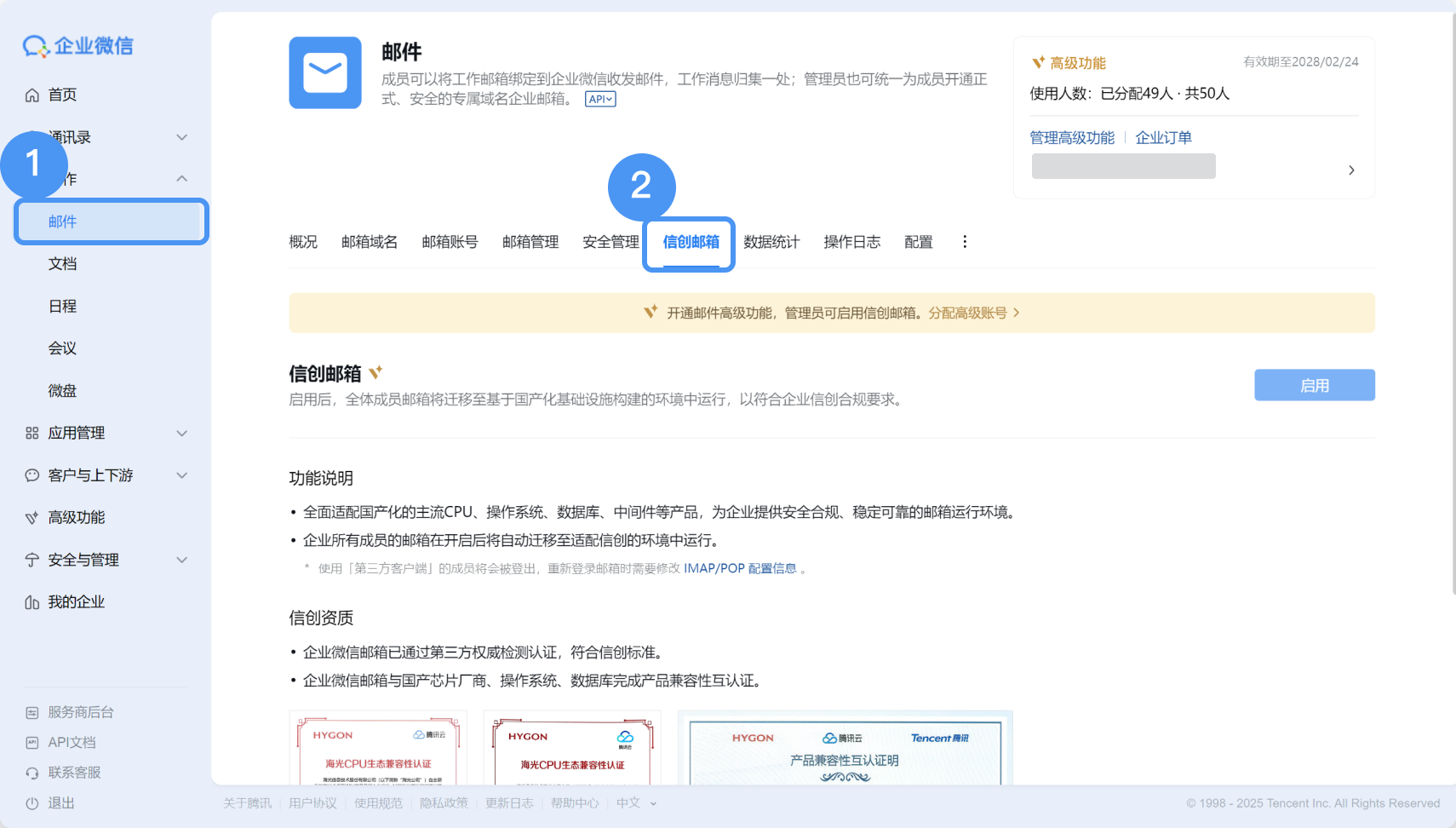Open 会议 in the sidebar
This screenshot has height=828, width=1456.
coord(62,348)
